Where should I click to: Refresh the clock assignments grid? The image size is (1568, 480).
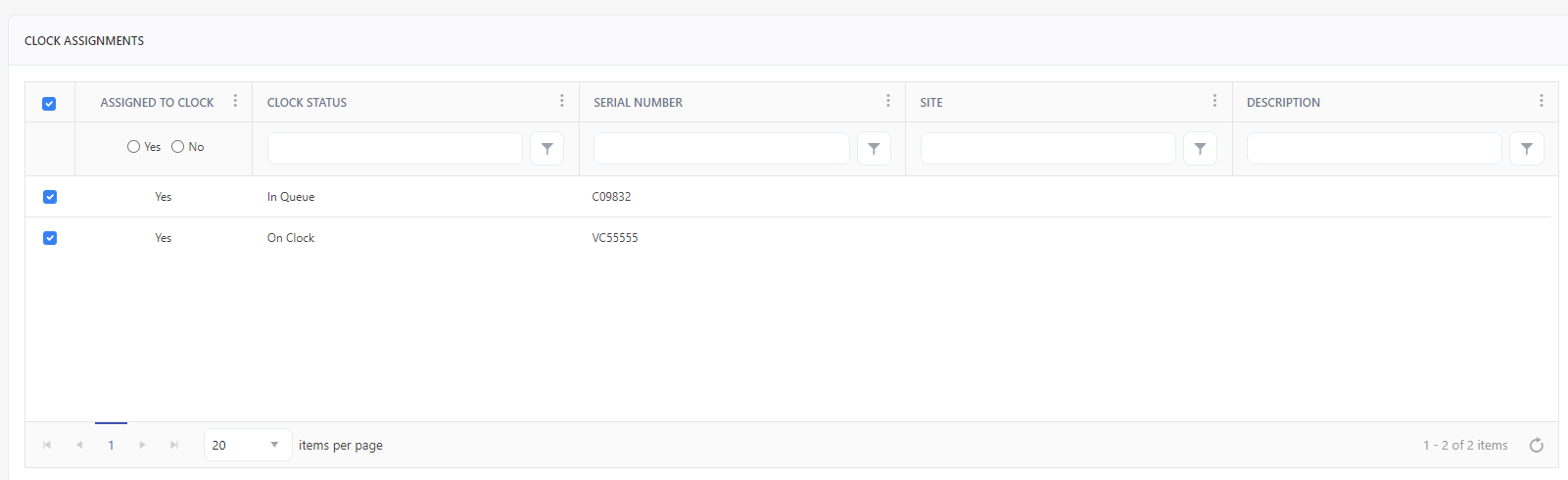click(1536, 446)
